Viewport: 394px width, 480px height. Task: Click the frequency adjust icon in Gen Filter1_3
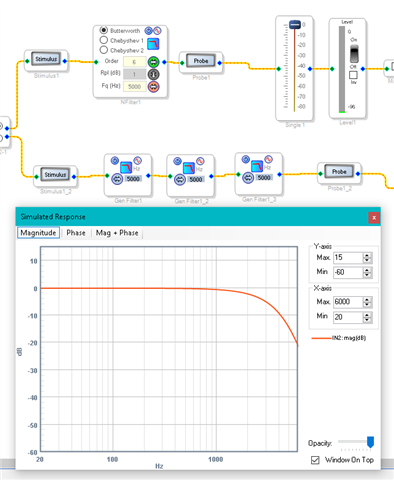tap(248, 178)
